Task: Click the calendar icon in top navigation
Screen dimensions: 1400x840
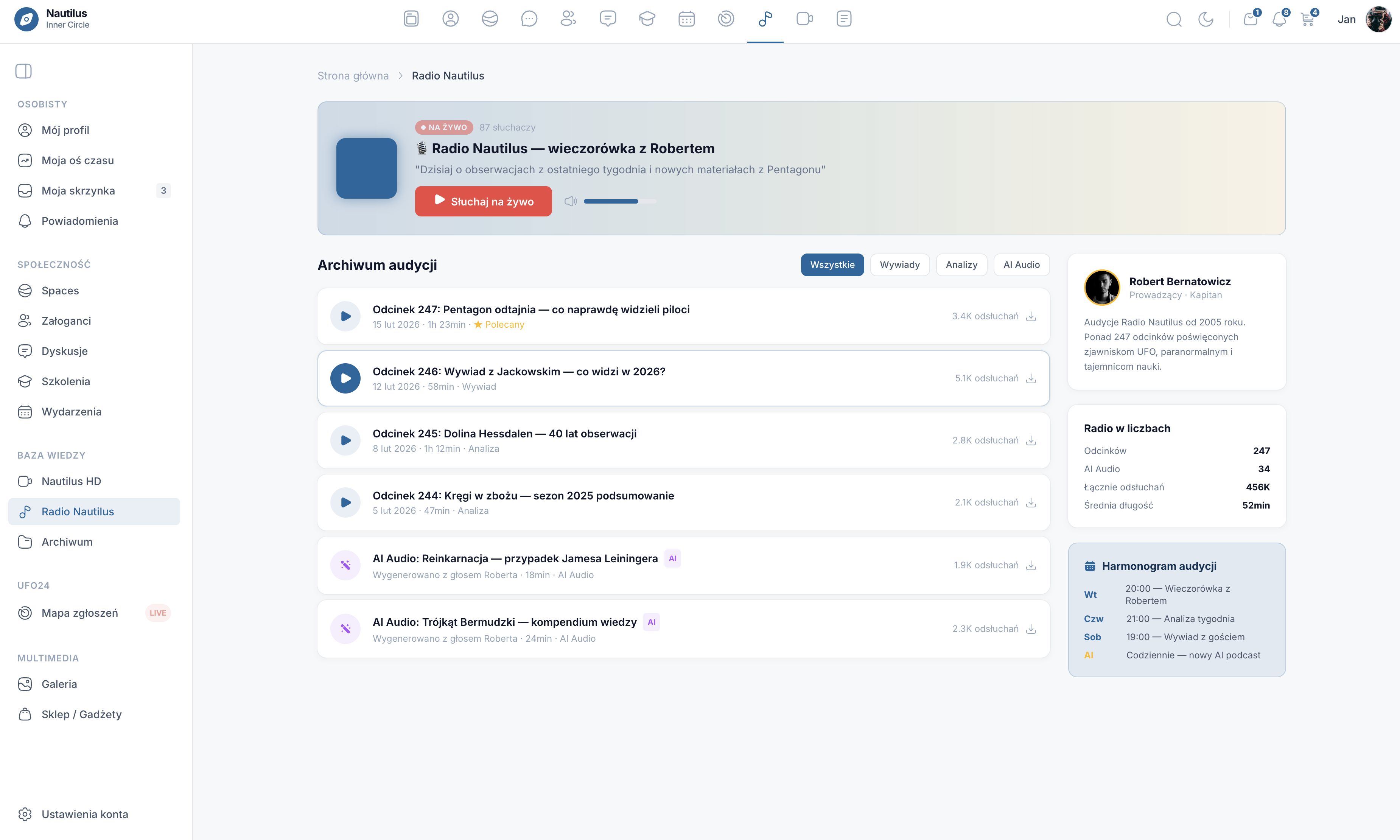Action: click(686, 19)
